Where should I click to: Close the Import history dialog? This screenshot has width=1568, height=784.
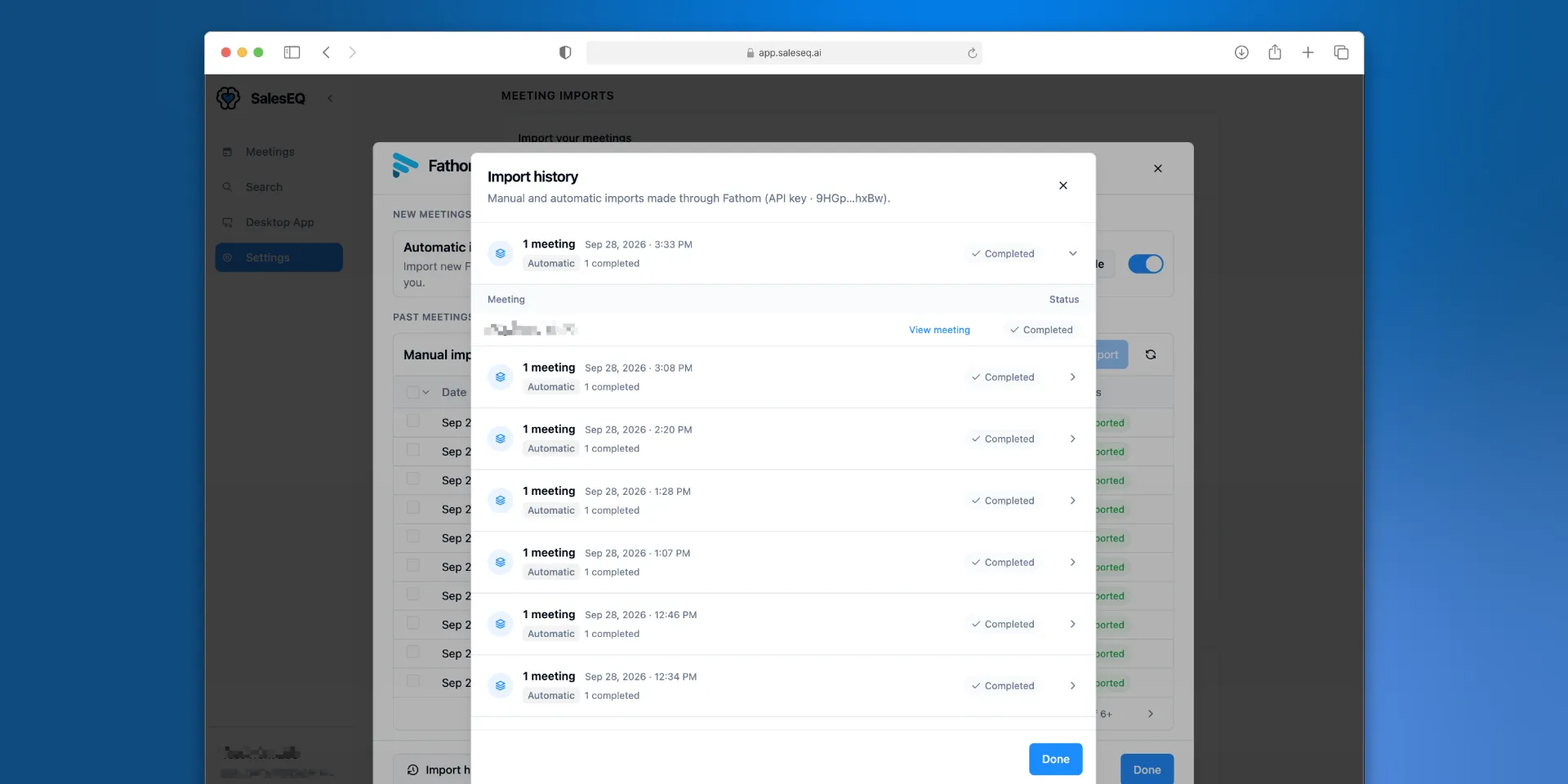tap(1062, 185)
